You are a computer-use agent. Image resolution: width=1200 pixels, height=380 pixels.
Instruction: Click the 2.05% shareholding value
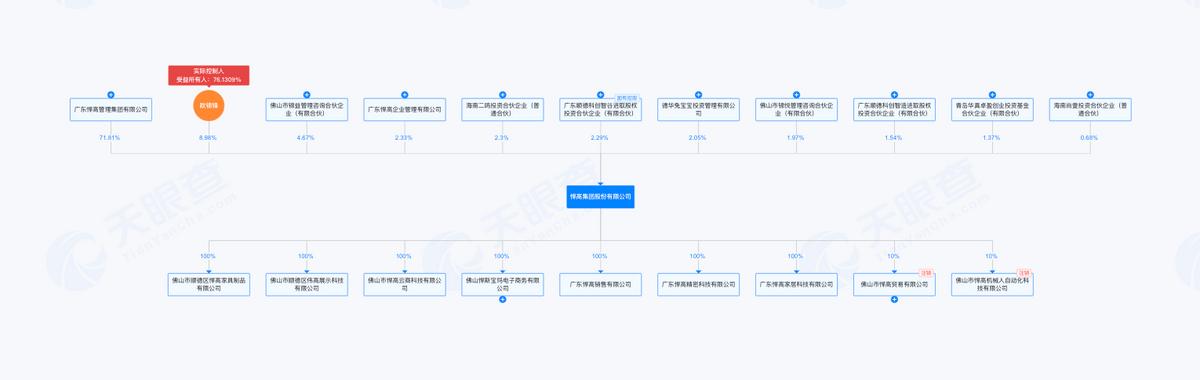click(x=698, y=137)
